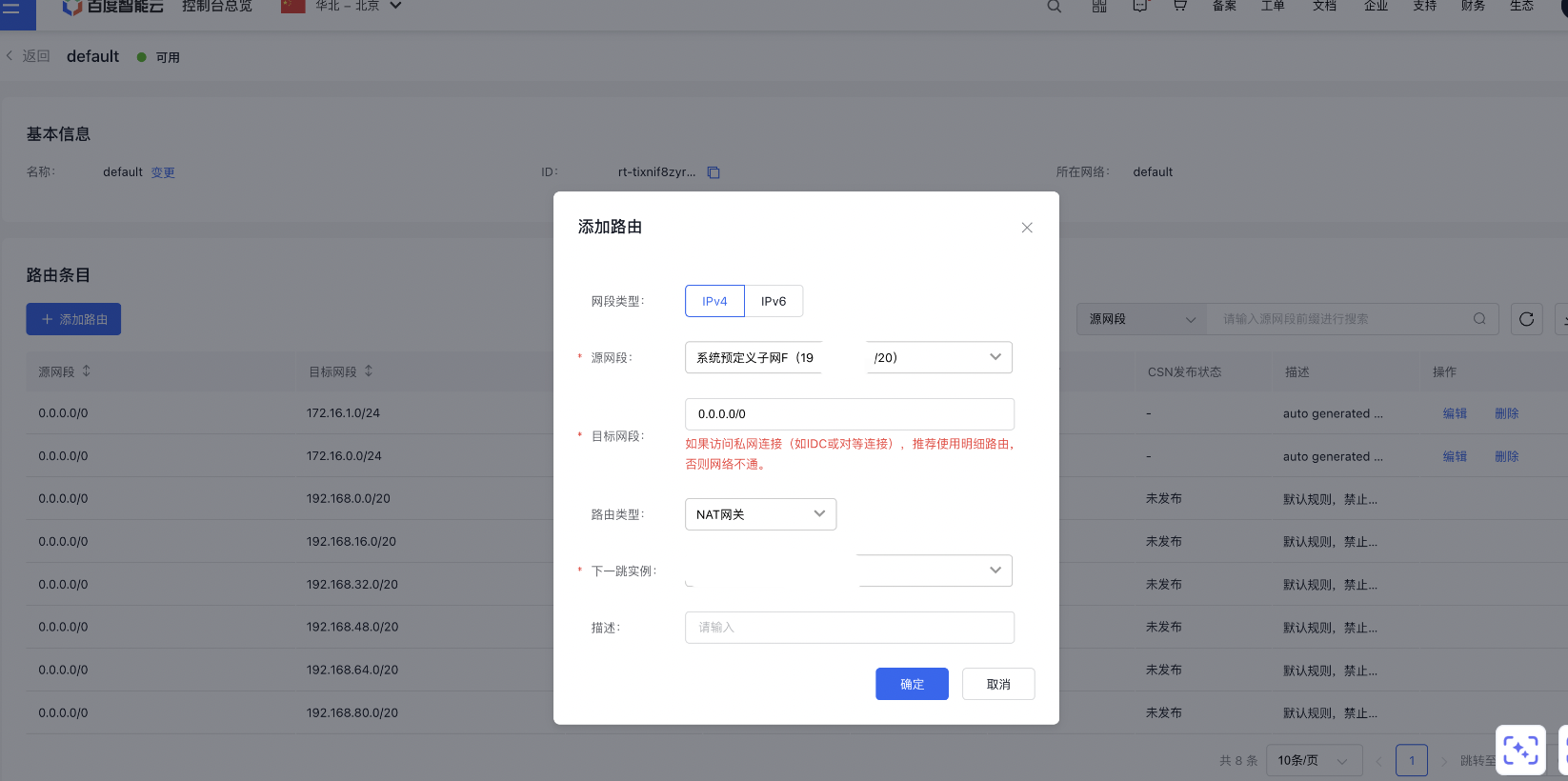Viewport: 1568px width, 781px height.
Task: Select the 192.168.32.0/20 target segment cell
Action: pos(352,584)
